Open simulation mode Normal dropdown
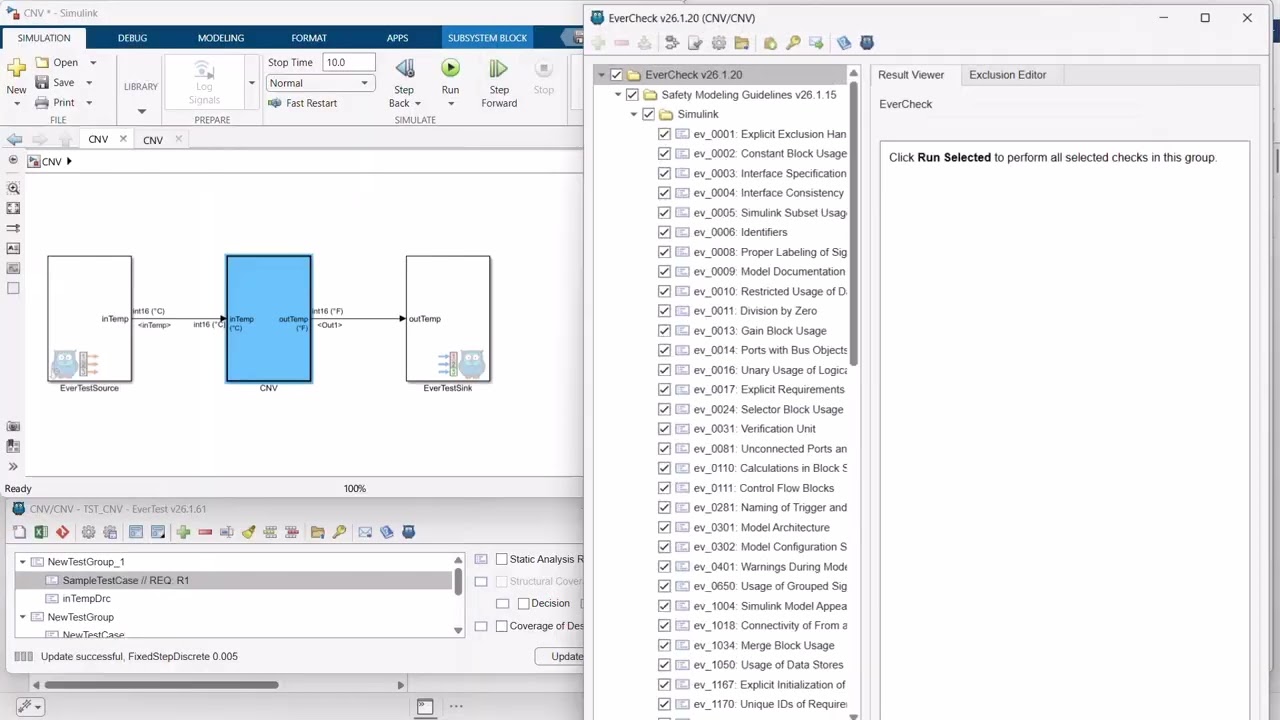The image size is (1280, 720). click(320, 83)
